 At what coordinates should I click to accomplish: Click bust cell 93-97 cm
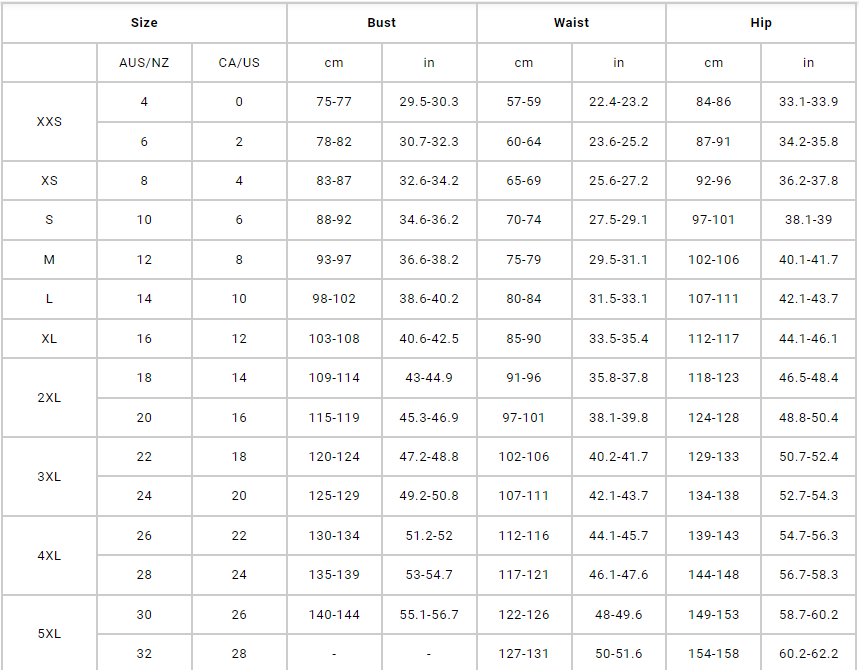(x=334, y=260)
